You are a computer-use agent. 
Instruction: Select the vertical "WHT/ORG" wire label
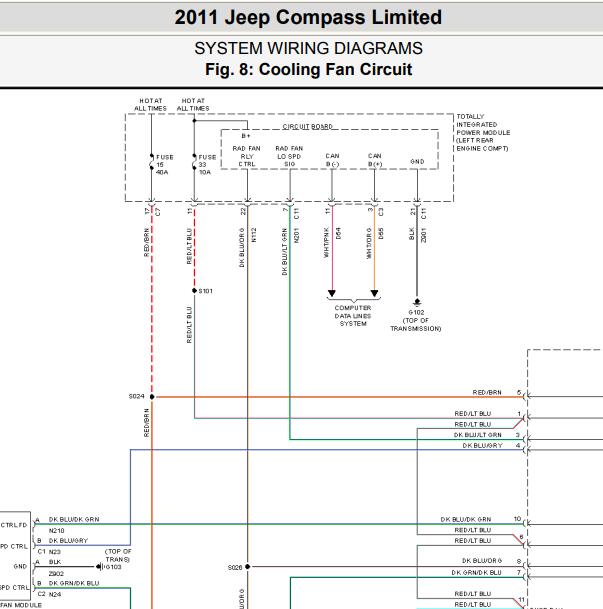click(x=369, y=243)
